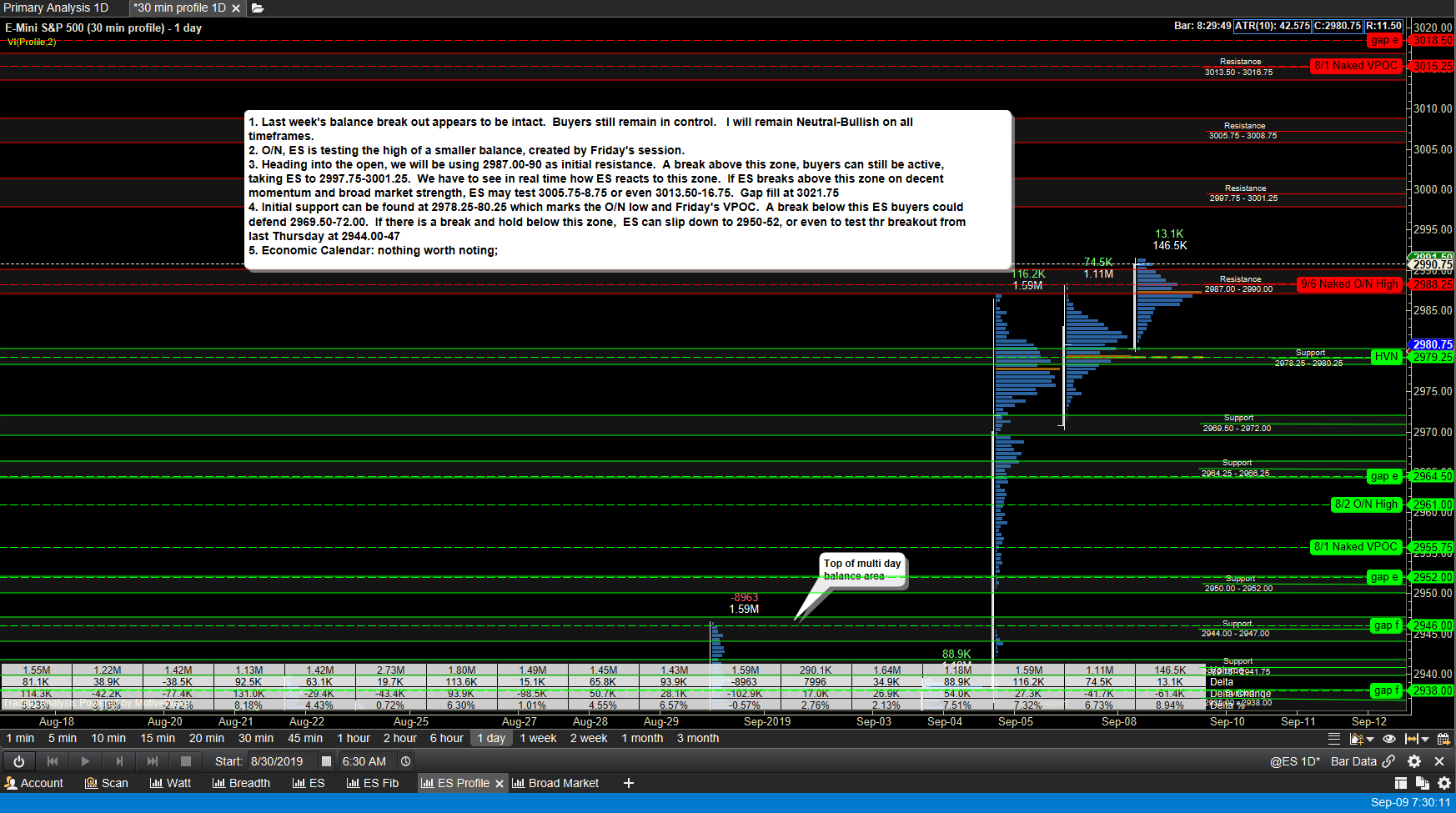1456x813 pixels.
Task: Open the page layout icon
Action: click(1401, 783)
